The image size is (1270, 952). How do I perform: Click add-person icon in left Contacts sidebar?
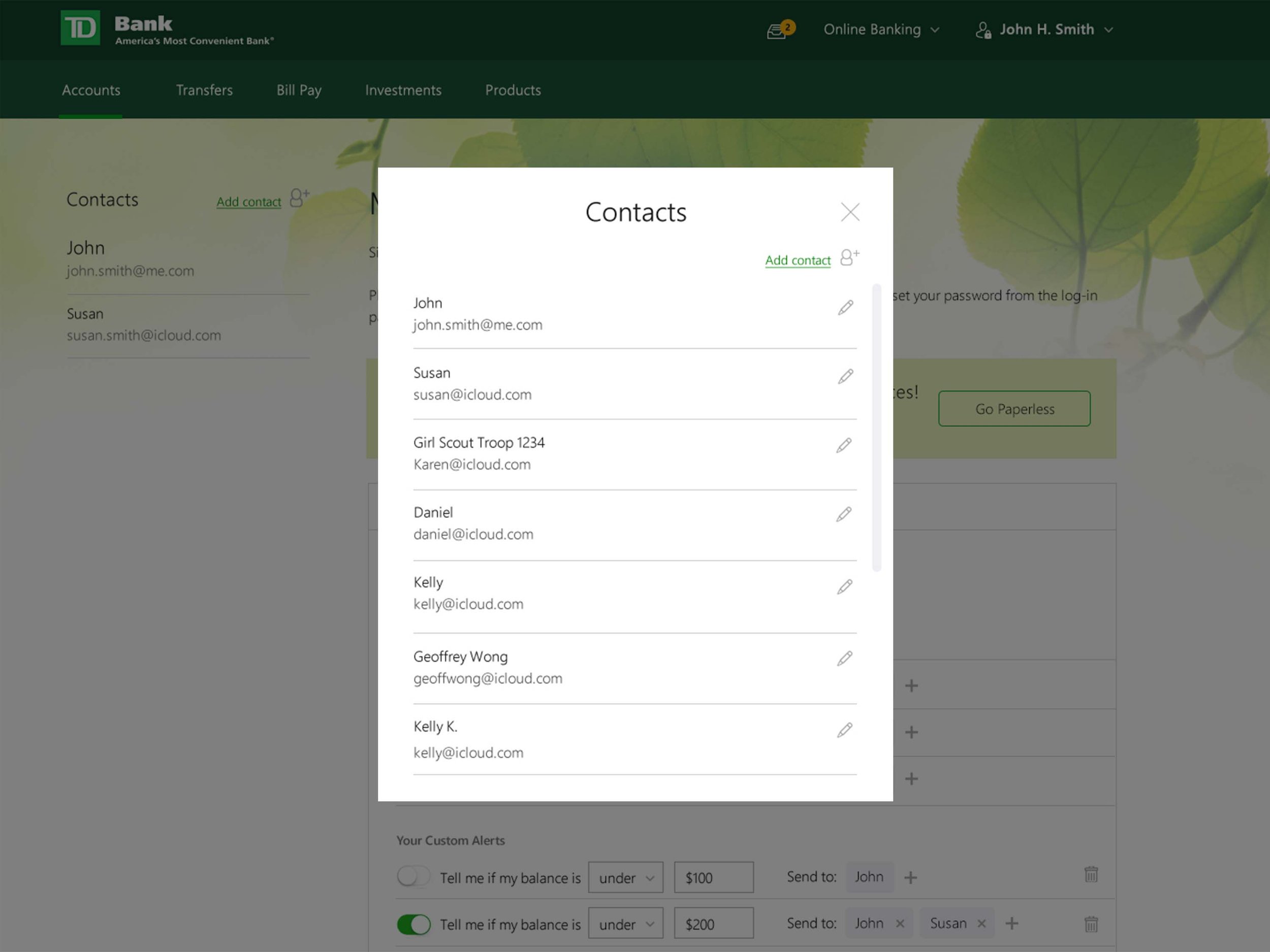click(x=299, y=198)
